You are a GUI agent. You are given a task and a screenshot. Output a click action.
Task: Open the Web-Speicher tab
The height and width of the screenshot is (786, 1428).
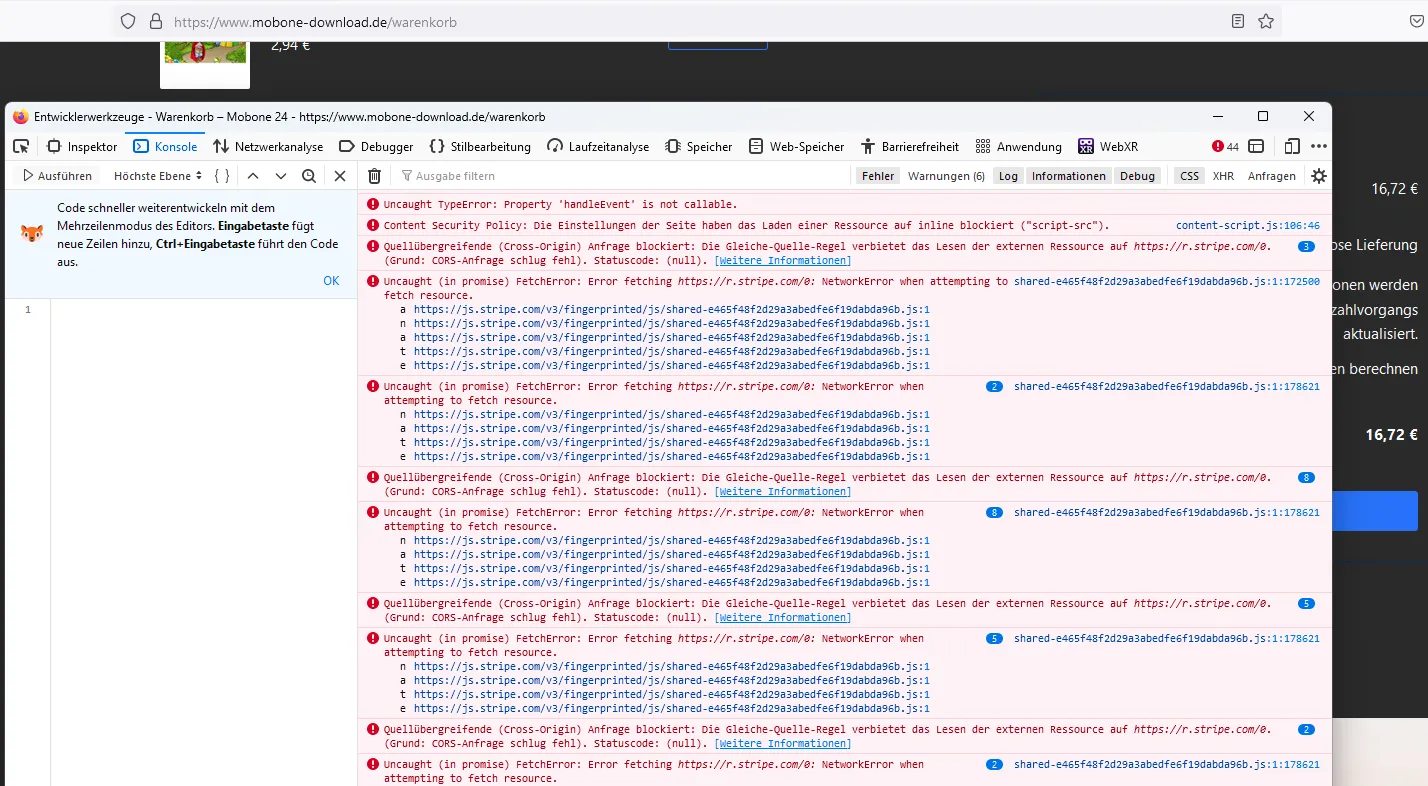[796, 147]
